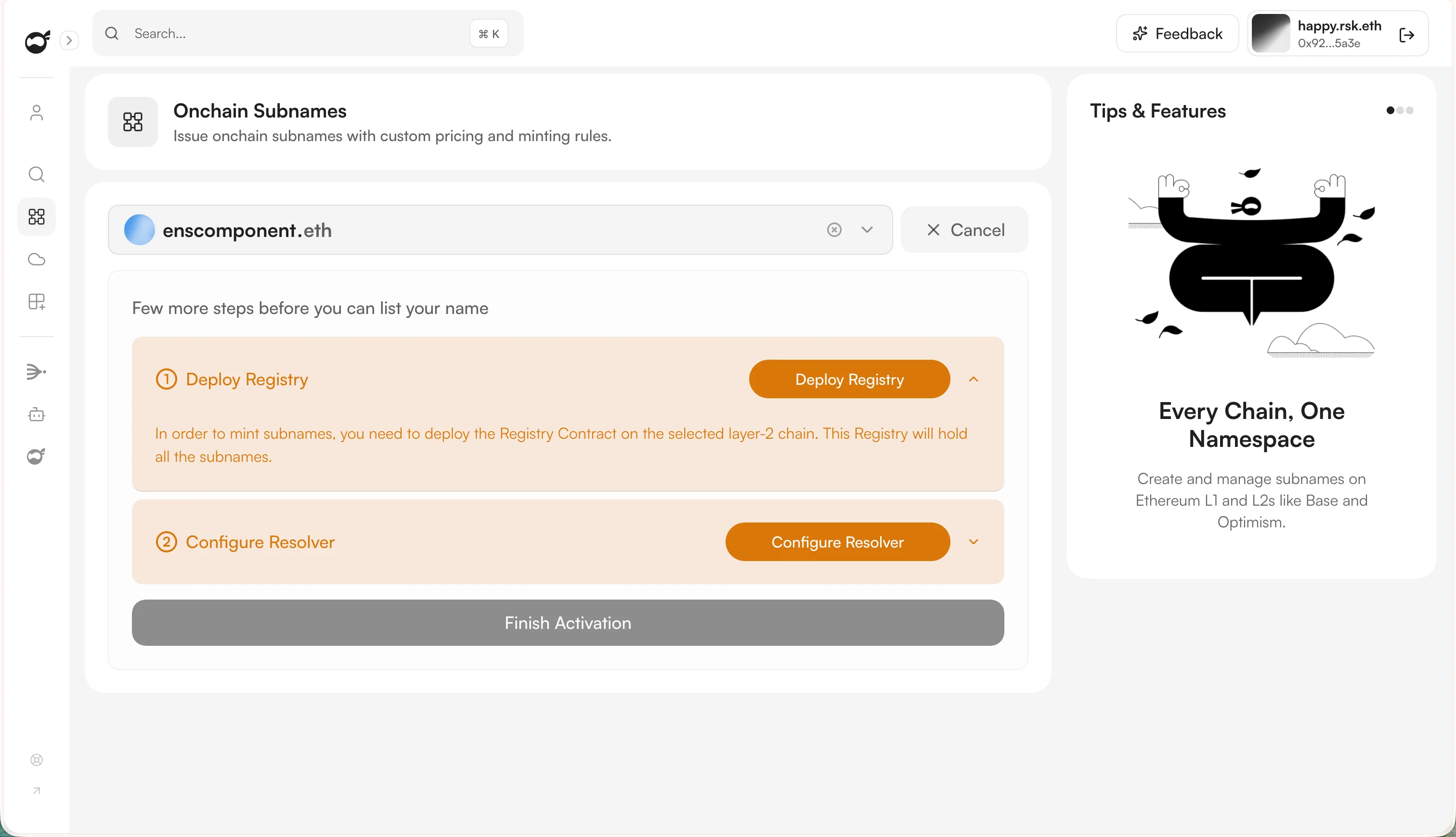Click the 0x92...5a3e wallet address
The width and height of the screenshot is (1456, 837).
1329,44
